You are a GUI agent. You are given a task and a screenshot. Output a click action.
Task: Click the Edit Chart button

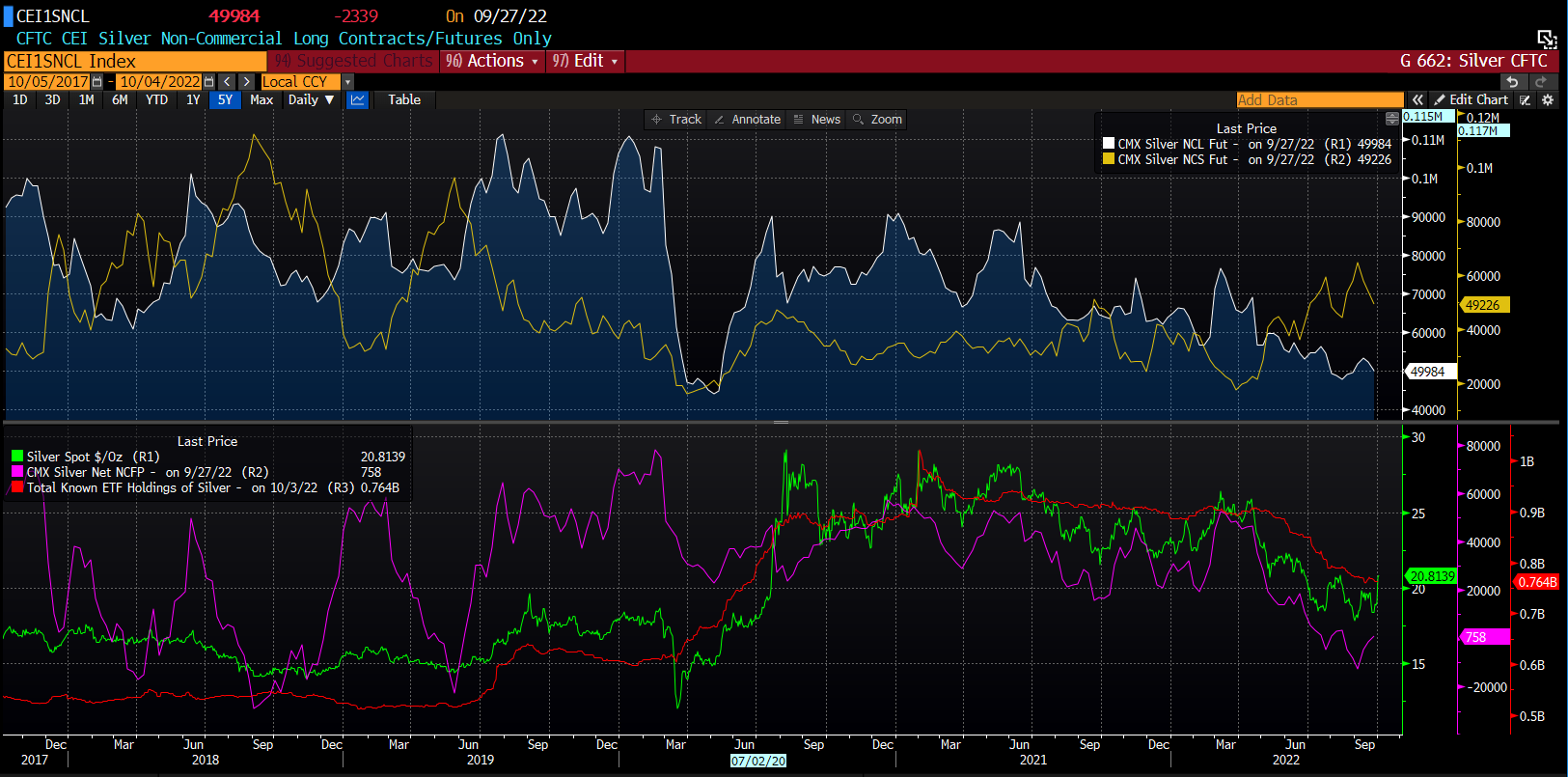pos(1471,100)
